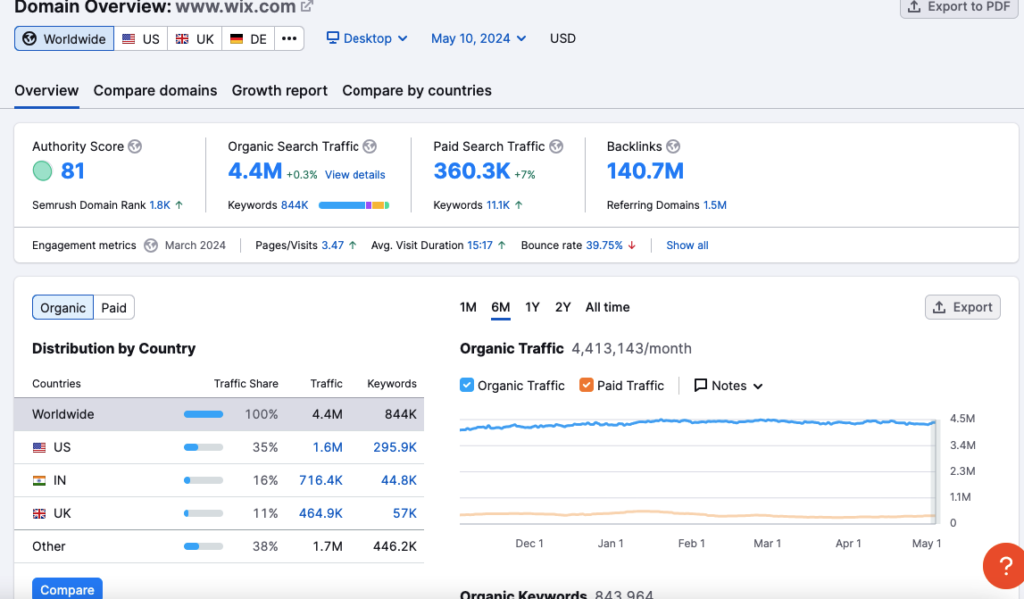Switch to the Overview tab

(x=46, y=91)
